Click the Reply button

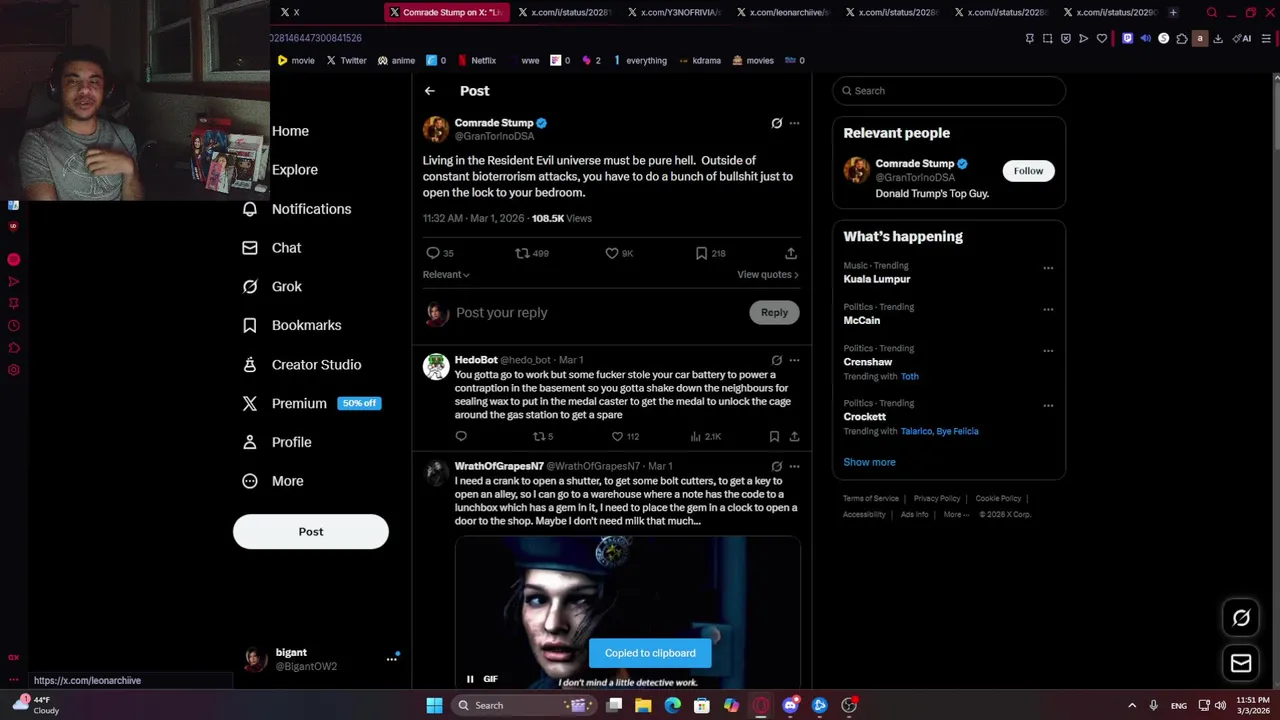(x=774, y=313)
